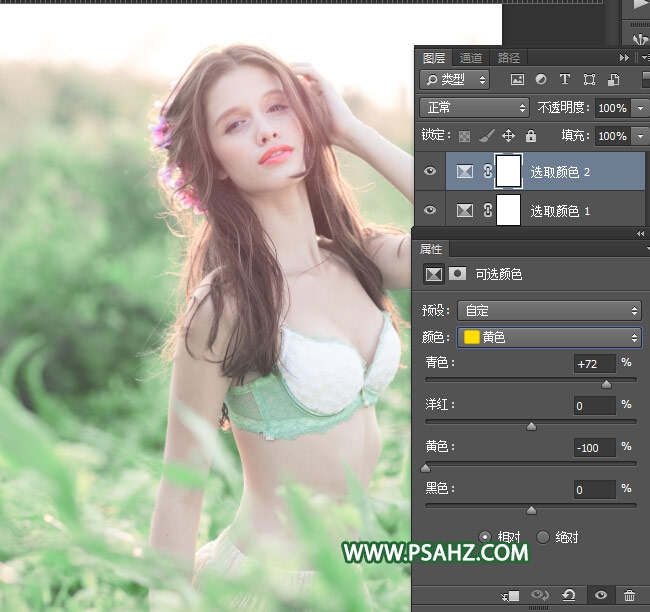Click the clip to layer icon
This screenshot has height=612, width=650.
click(512, 596)
